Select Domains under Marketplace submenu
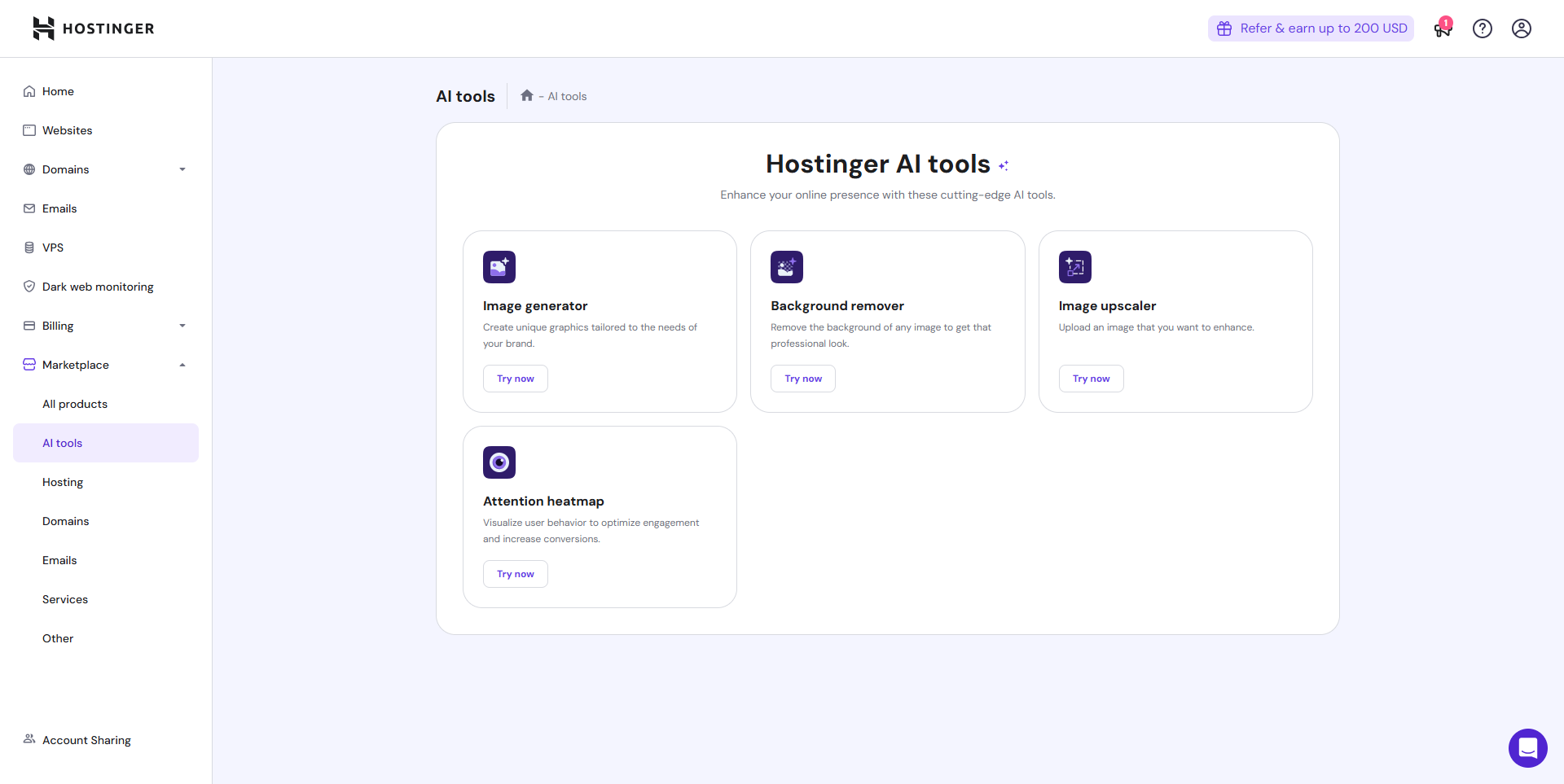Viewport: 1564px width, 784px height. pyautogui.click(x=106, y=521)
